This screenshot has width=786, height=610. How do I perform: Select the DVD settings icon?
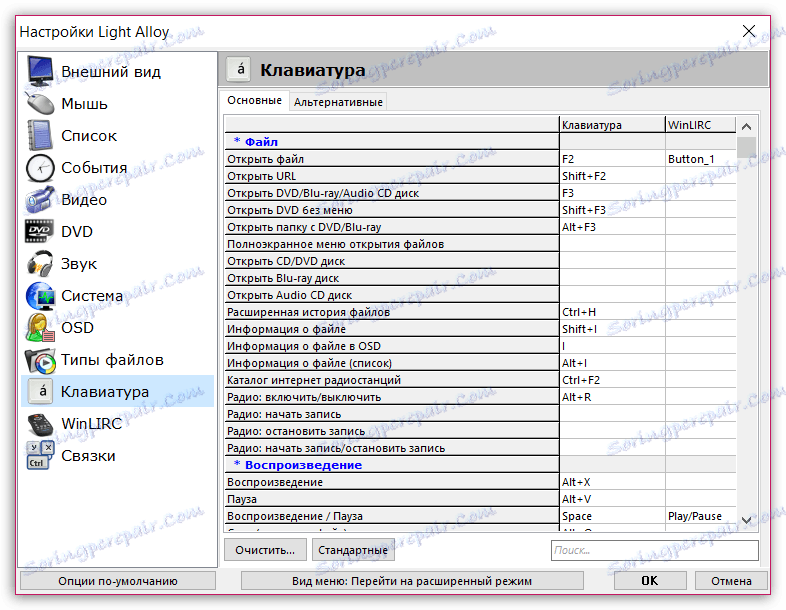41,232
